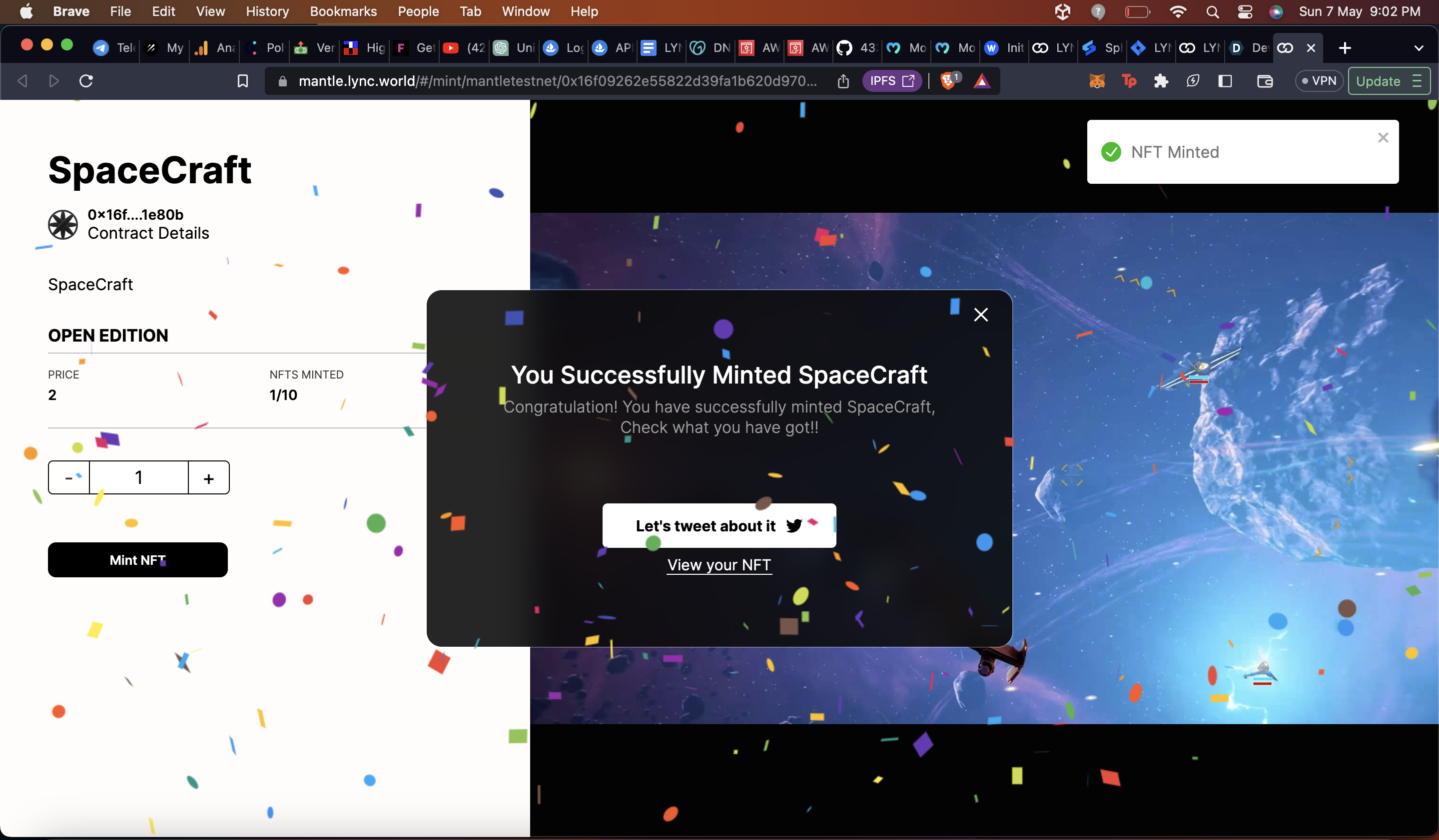Open the Brave Wallet icon
Image resolution: width=1439 pixels, height=840 pixels.
[x=1264, y=81]
